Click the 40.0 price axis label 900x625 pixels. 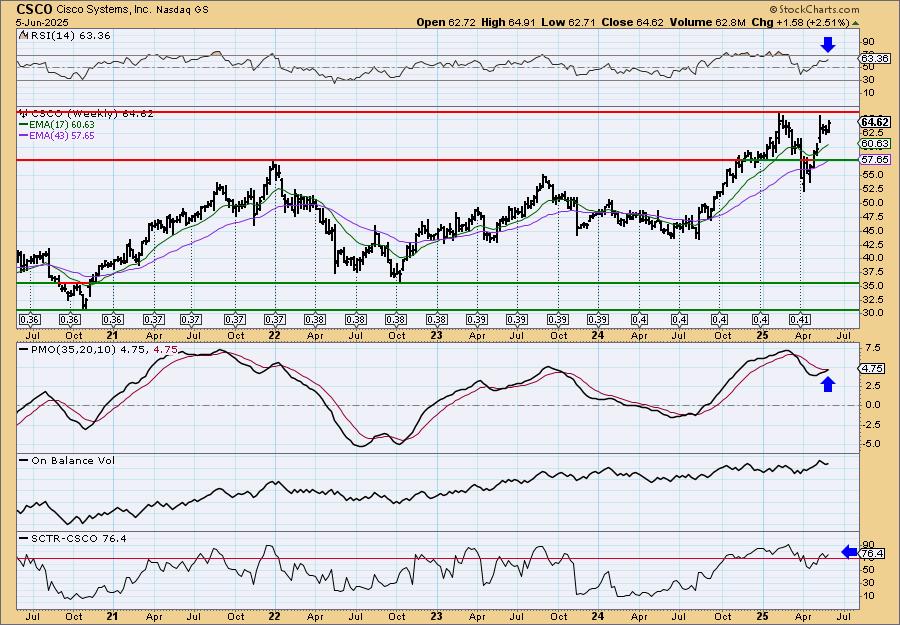(x=871, y=258)
